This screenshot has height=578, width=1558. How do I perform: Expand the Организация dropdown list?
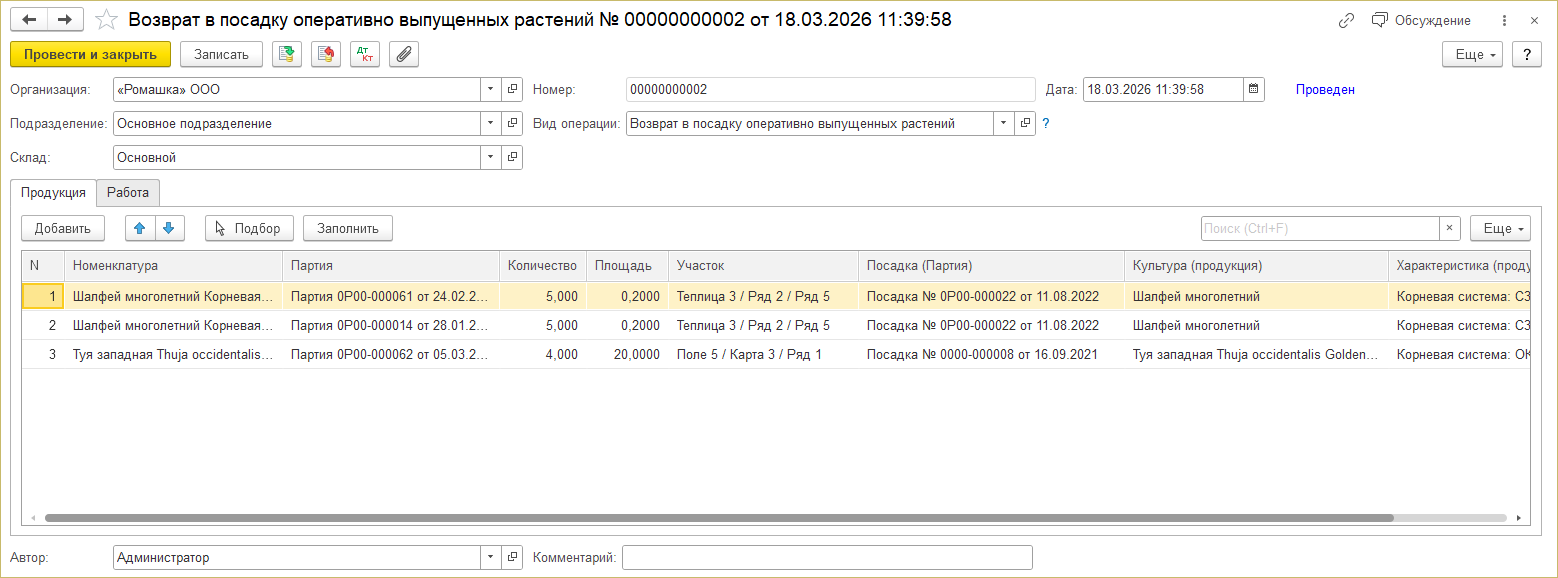(490, 90)
